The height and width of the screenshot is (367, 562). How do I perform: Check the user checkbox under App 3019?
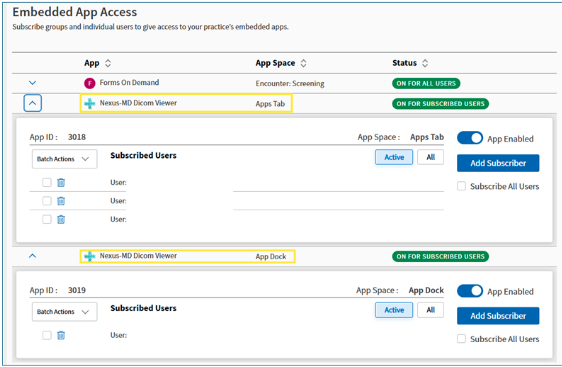47,335
